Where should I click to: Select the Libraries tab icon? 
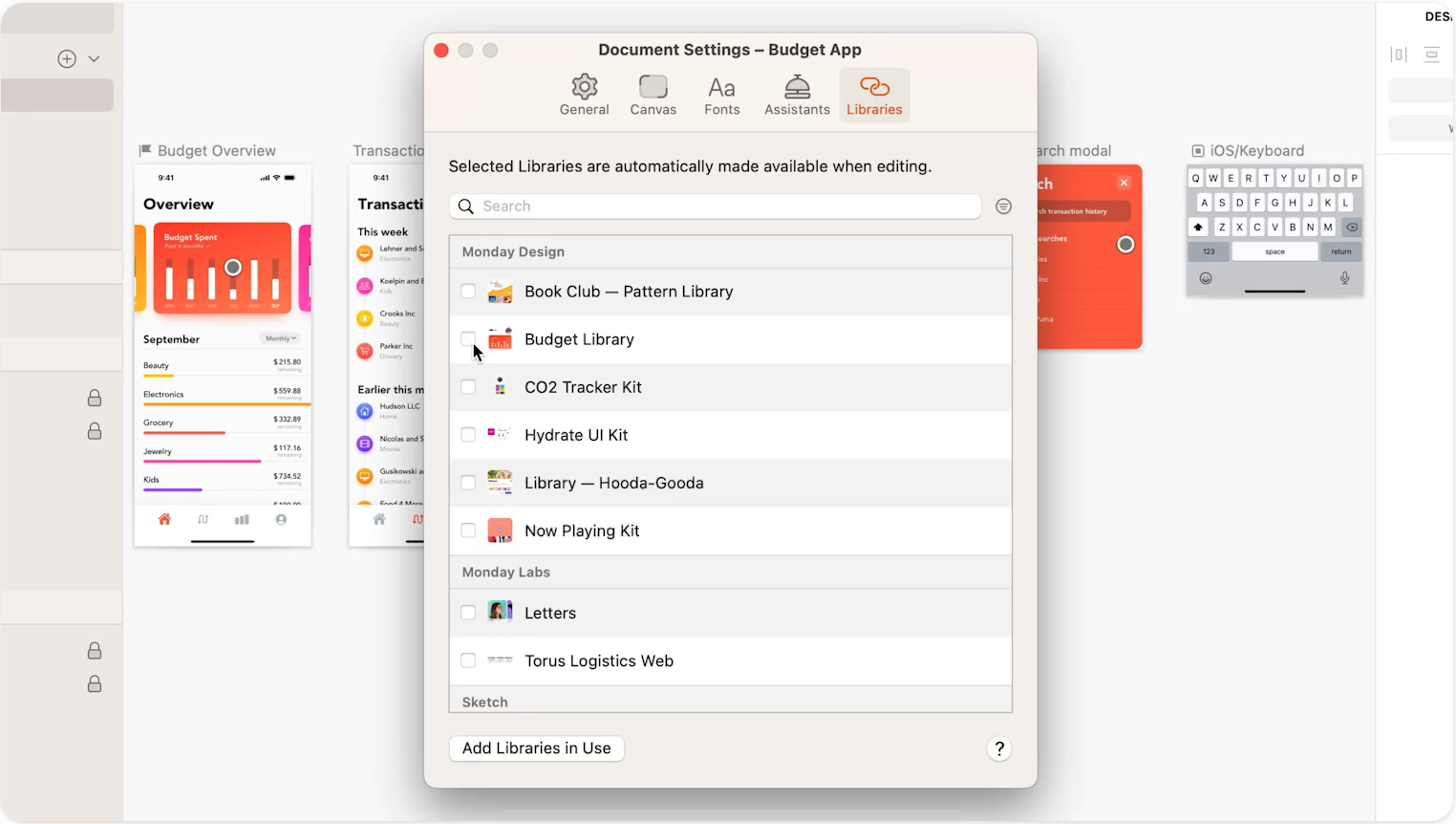(874, 88)
